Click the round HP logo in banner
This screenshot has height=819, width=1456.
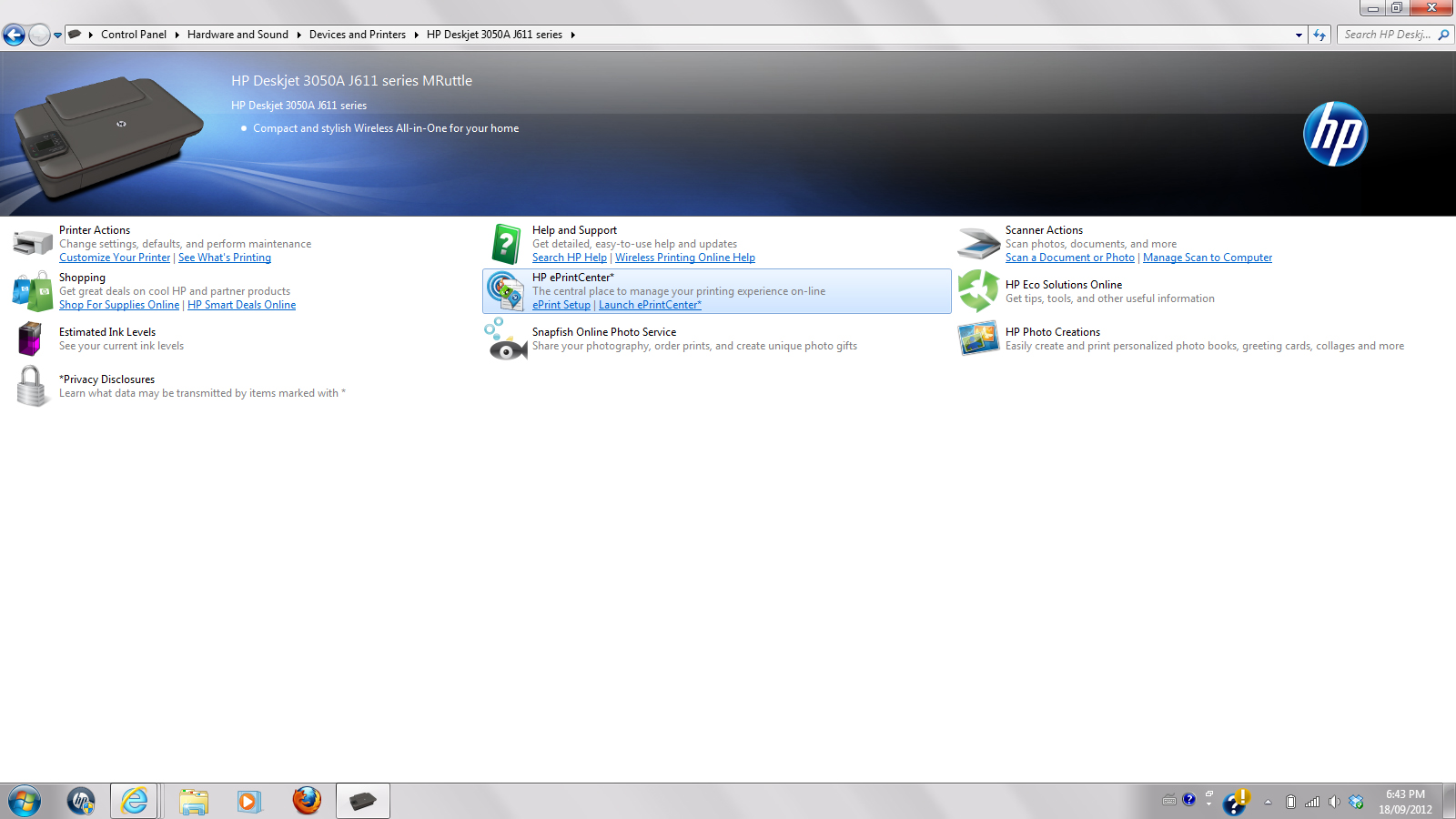tap(1335, 134)
